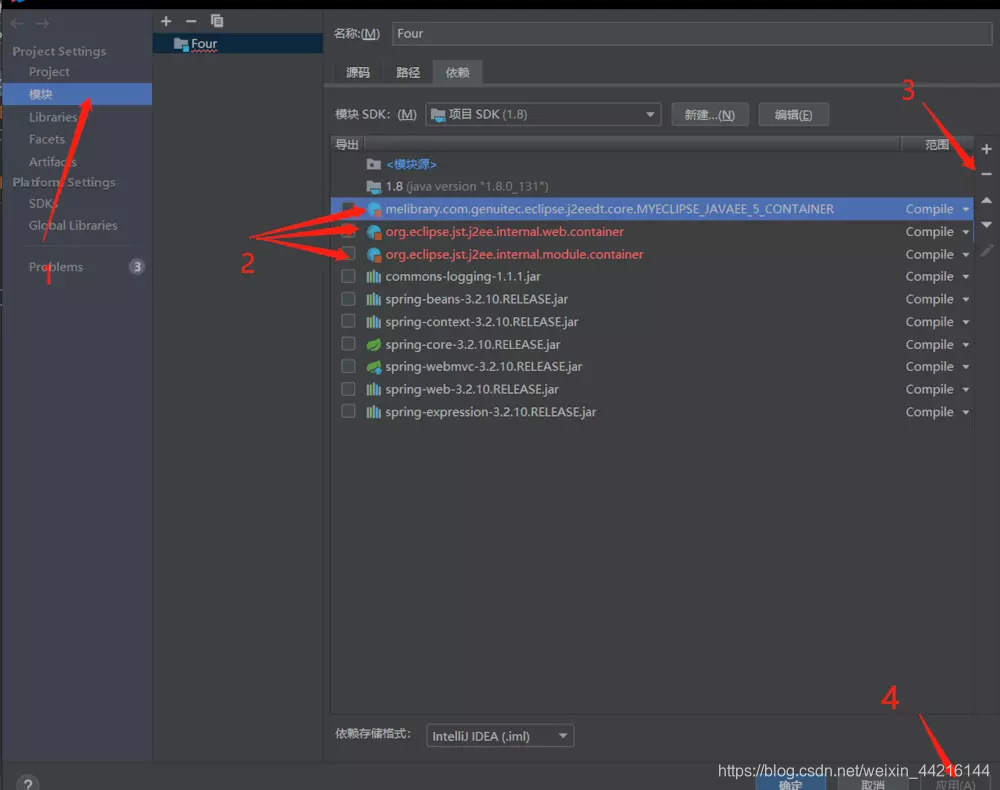Move dependency down with the down arrow
Screen dimensions: 1000x790
[986, 224]
